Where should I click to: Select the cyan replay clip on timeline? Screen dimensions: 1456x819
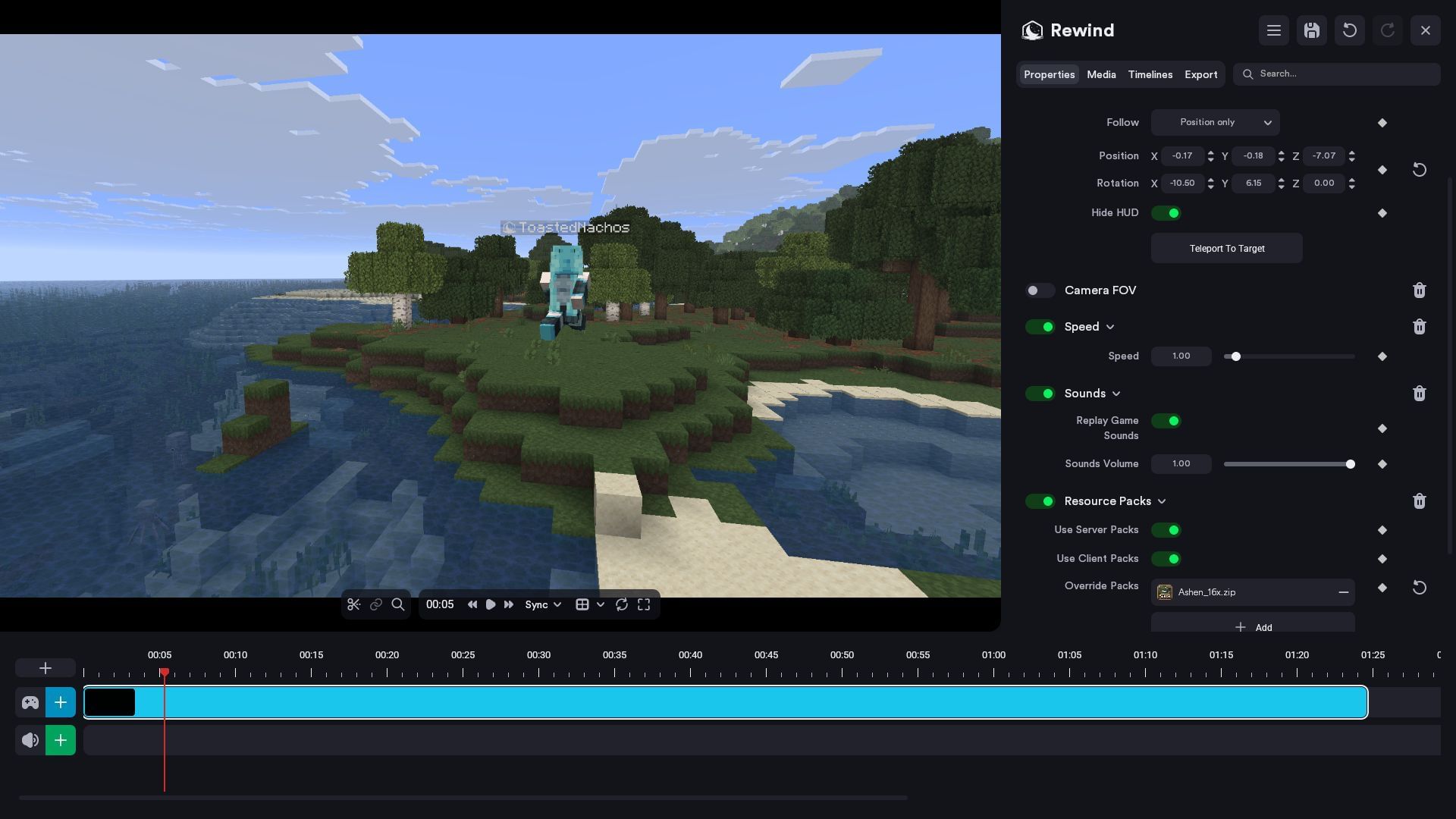click(x=726, y=702)
